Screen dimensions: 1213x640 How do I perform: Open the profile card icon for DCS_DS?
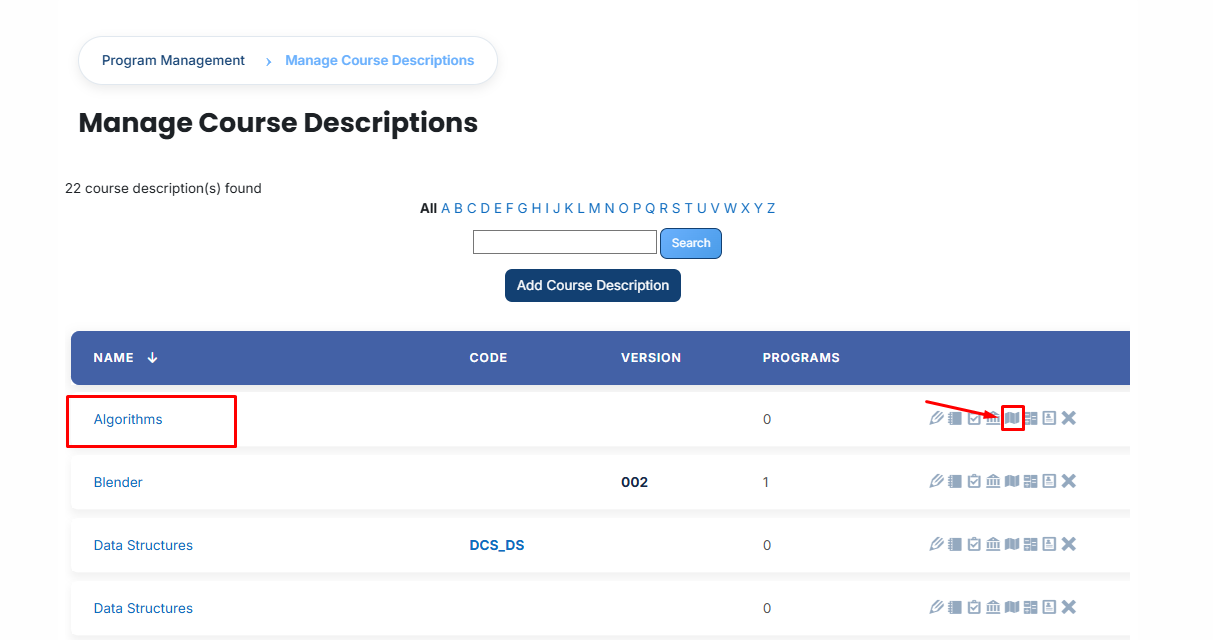tap(1049, 544)
